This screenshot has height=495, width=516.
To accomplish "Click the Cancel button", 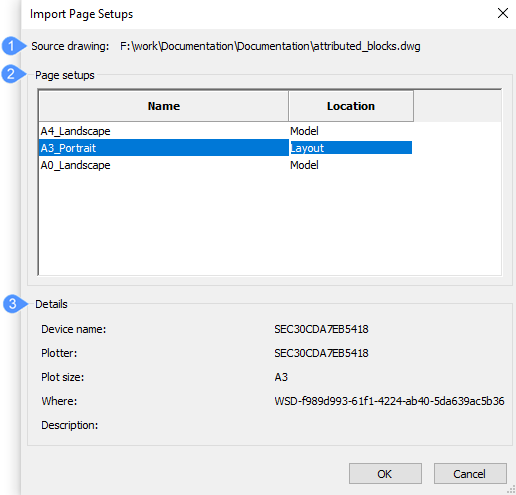I will (x=470, y=473).
